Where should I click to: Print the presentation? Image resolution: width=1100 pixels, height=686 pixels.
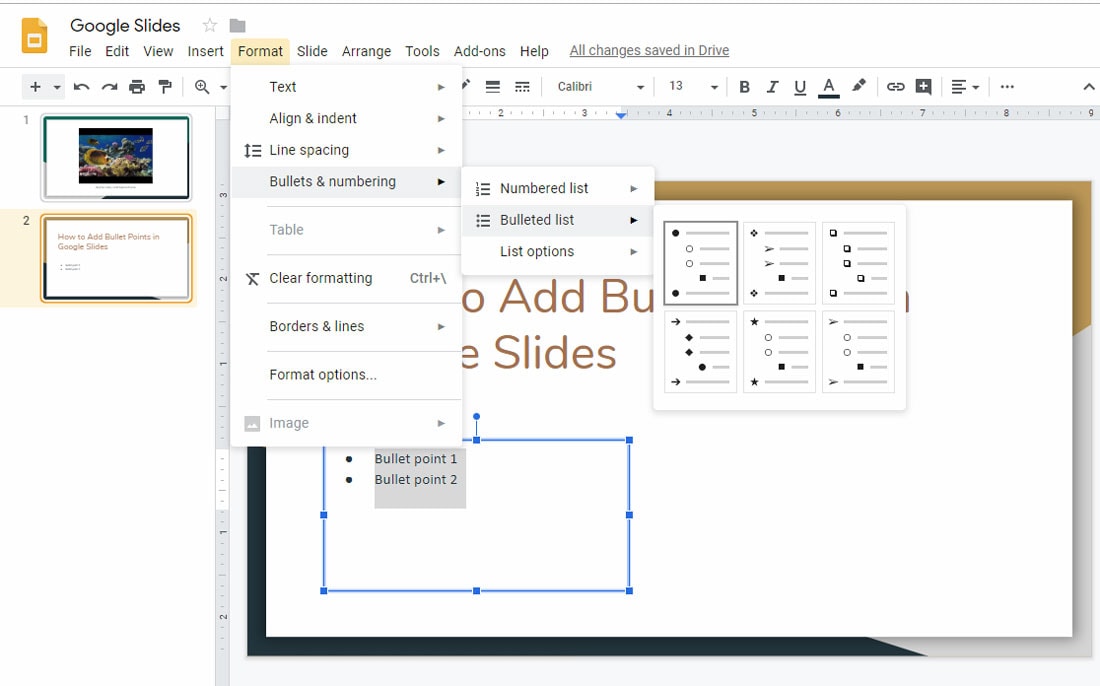pyautogui.click(x=137, y=87)
